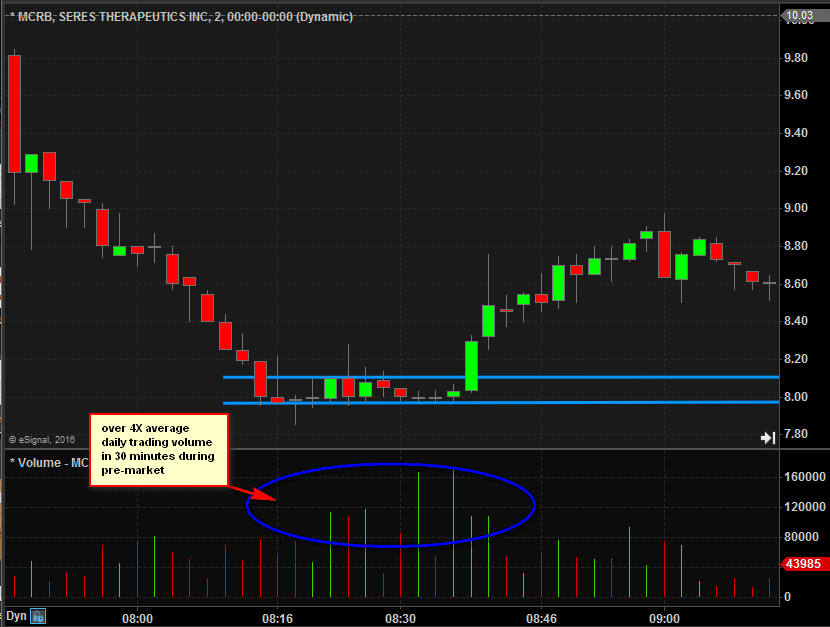Click the 09:00 time axis label

point(664,619)
